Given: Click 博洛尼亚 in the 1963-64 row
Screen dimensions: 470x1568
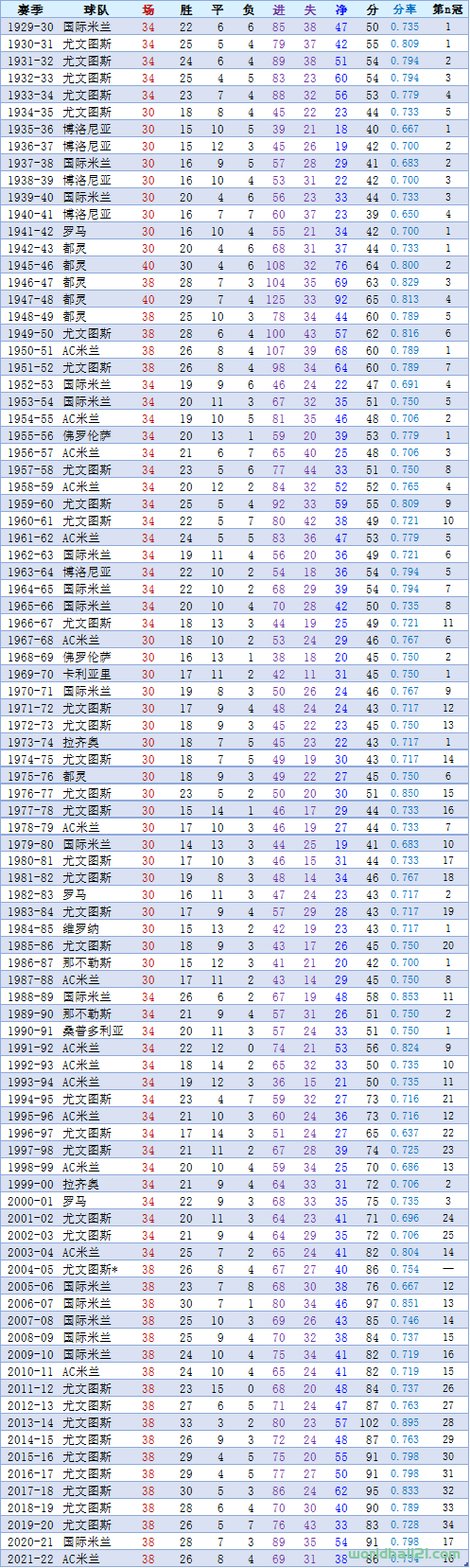Looking at the screenshot, I should 87,572.
